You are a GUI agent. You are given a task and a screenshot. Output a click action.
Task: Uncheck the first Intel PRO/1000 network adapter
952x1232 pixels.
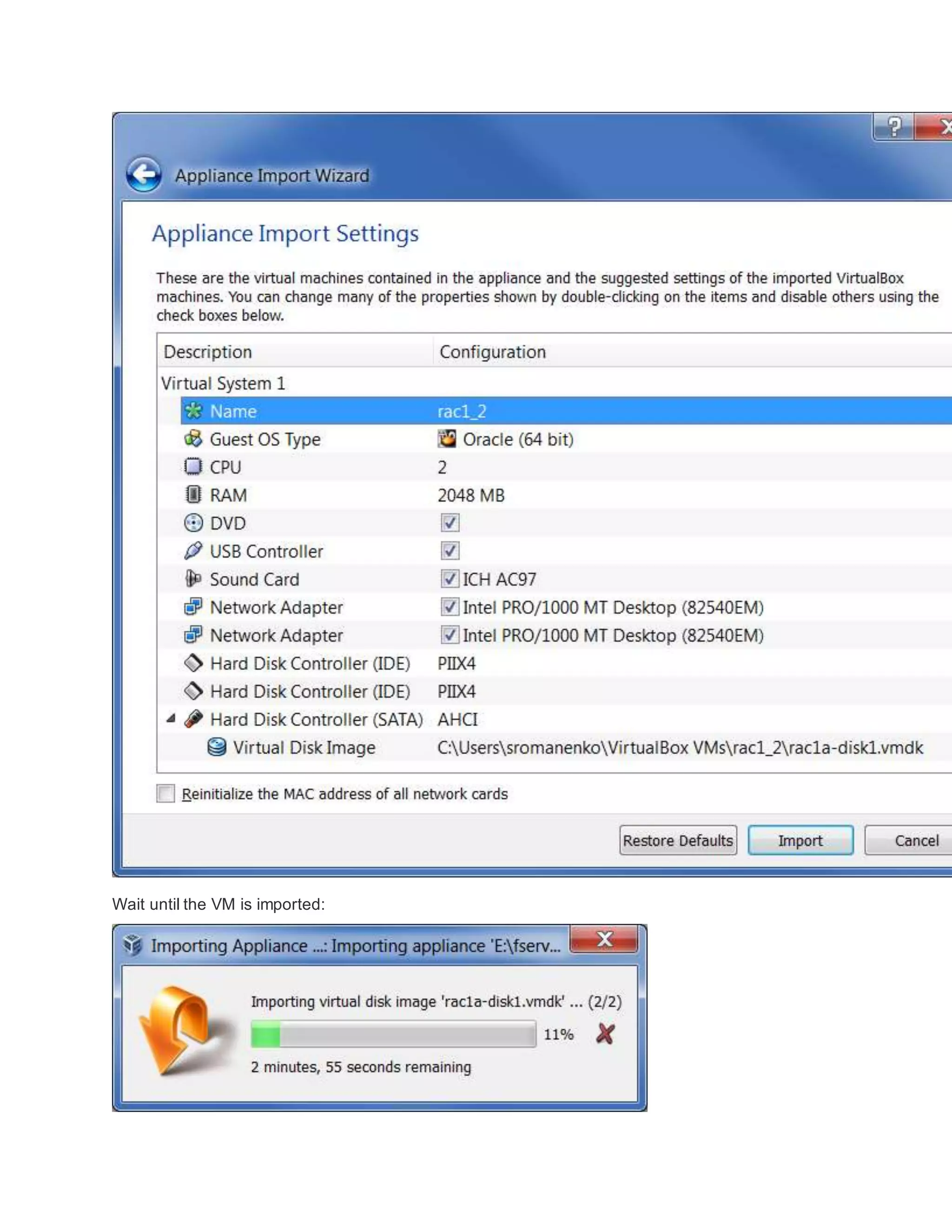[450, 607]
